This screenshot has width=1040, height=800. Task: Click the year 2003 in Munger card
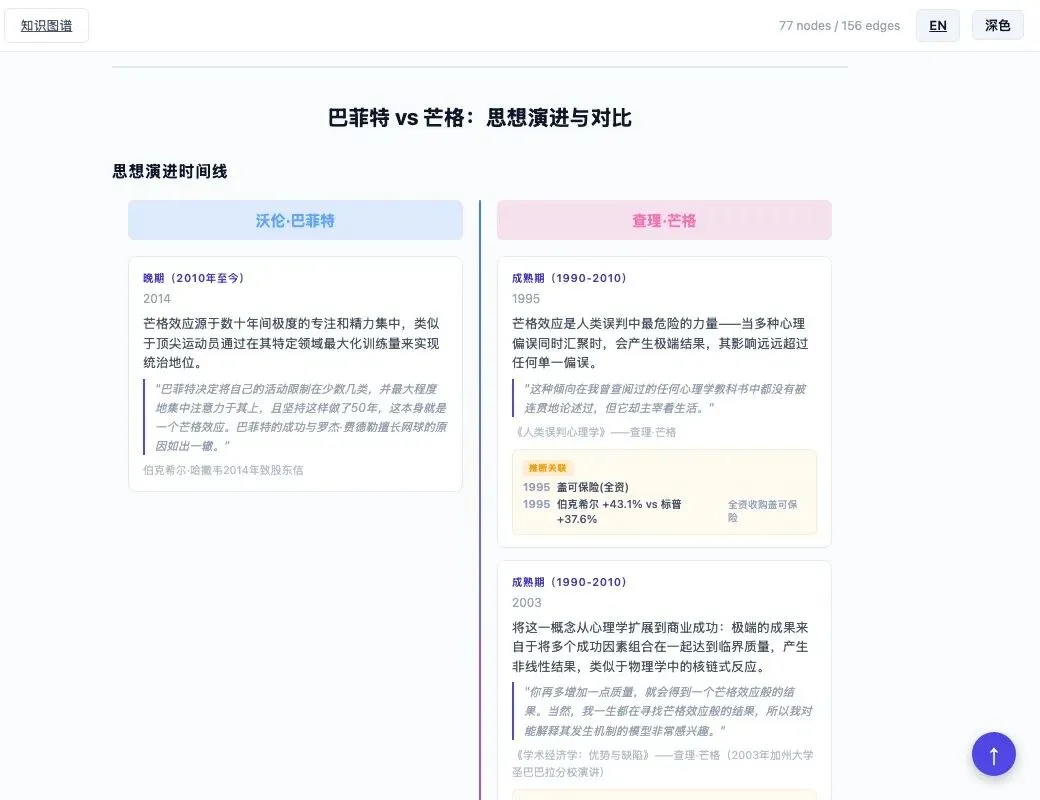(x=527, y=602)
